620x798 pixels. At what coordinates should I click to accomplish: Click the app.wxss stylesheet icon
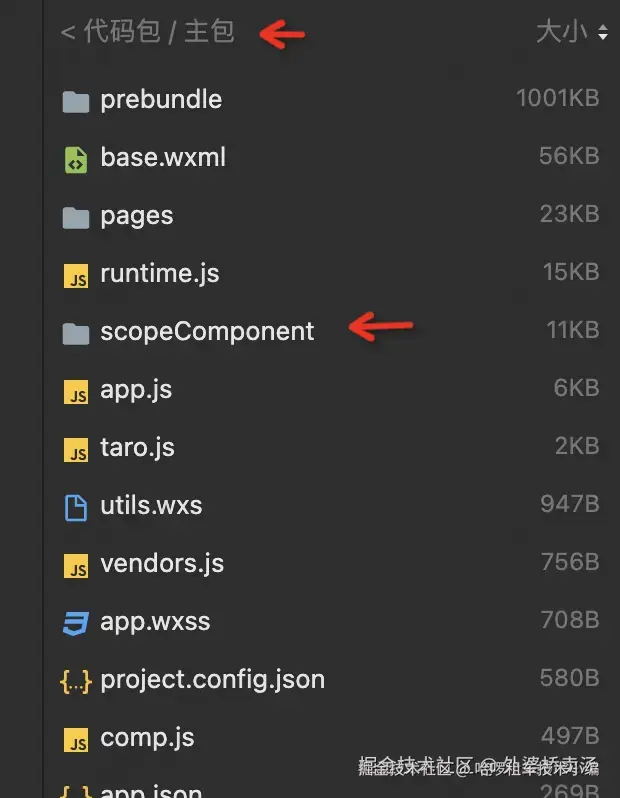pos(76,623)
